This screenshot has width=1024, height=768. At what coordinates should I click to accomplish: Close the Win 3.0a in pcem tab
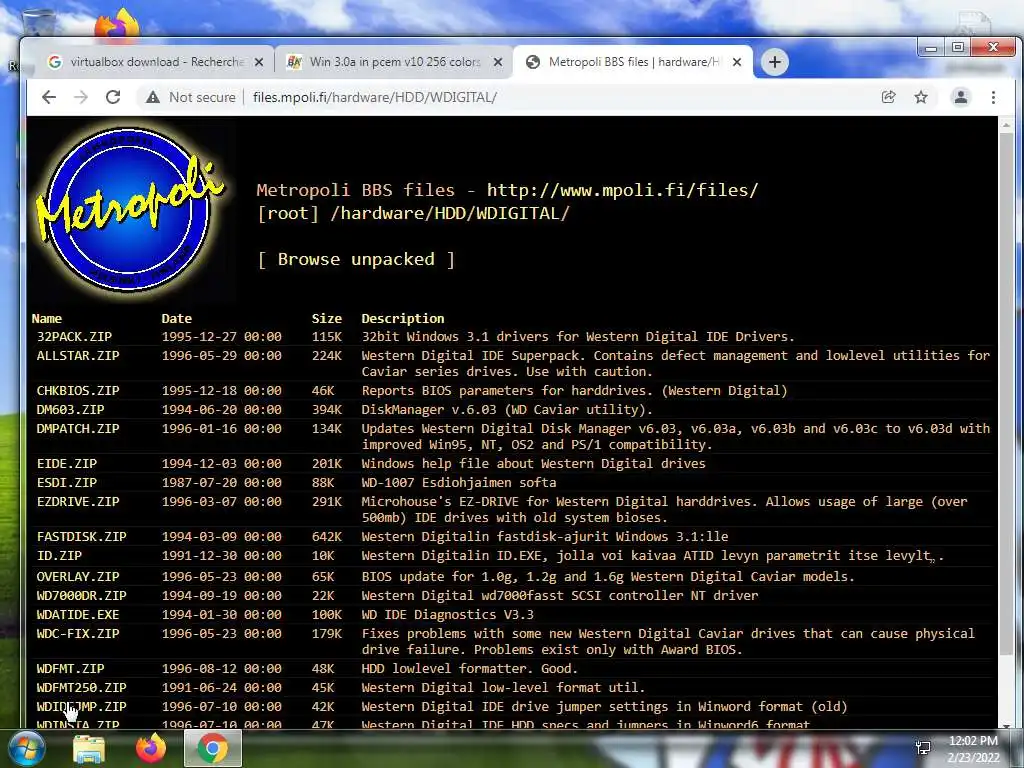click(x=498, y=62)
